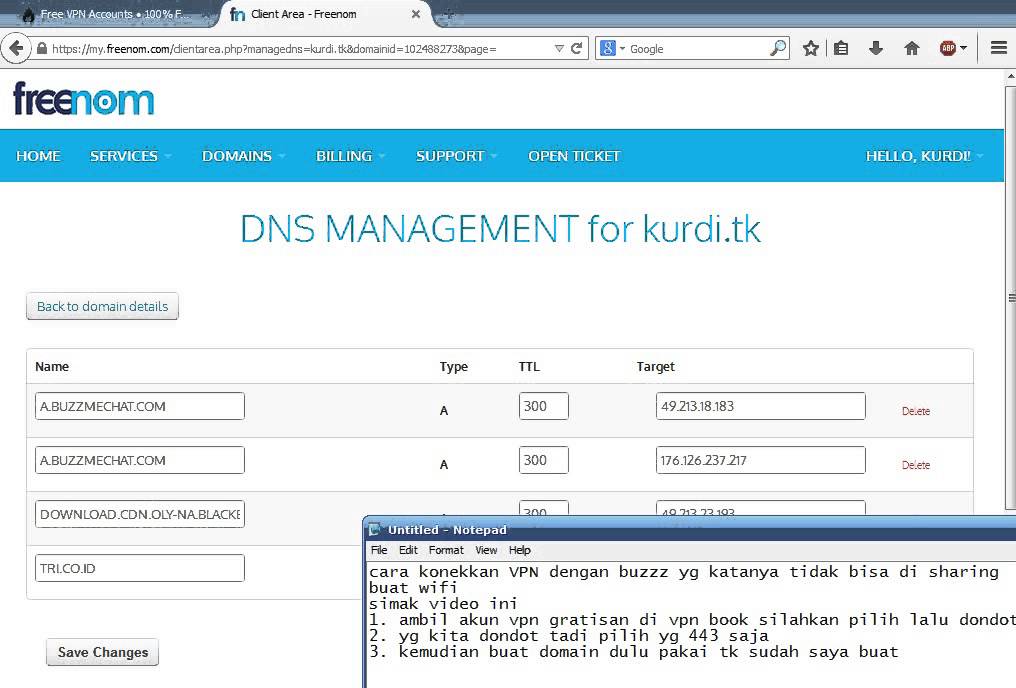Open the OPEN TICKET page
Viewport: 1016px width, 688px height.
click(574, 156)
